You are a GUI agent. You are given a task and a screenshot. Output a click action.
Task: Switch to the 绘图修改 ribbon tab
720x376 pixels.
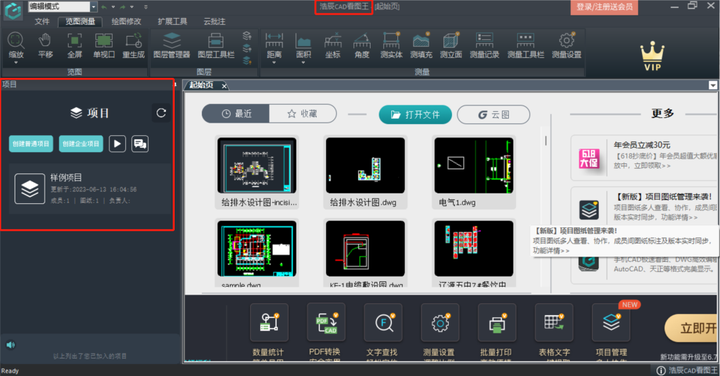pyautogui.click(x=126, y=22)
